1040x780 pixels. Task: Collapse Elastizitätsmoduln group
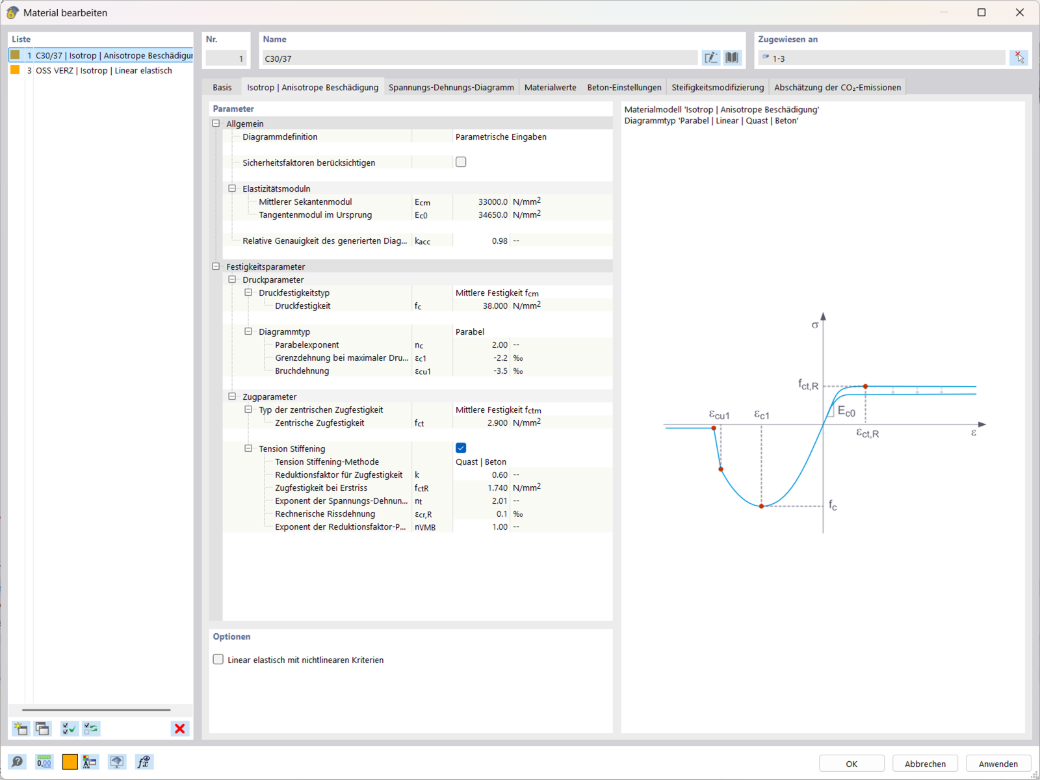point(232,188)
